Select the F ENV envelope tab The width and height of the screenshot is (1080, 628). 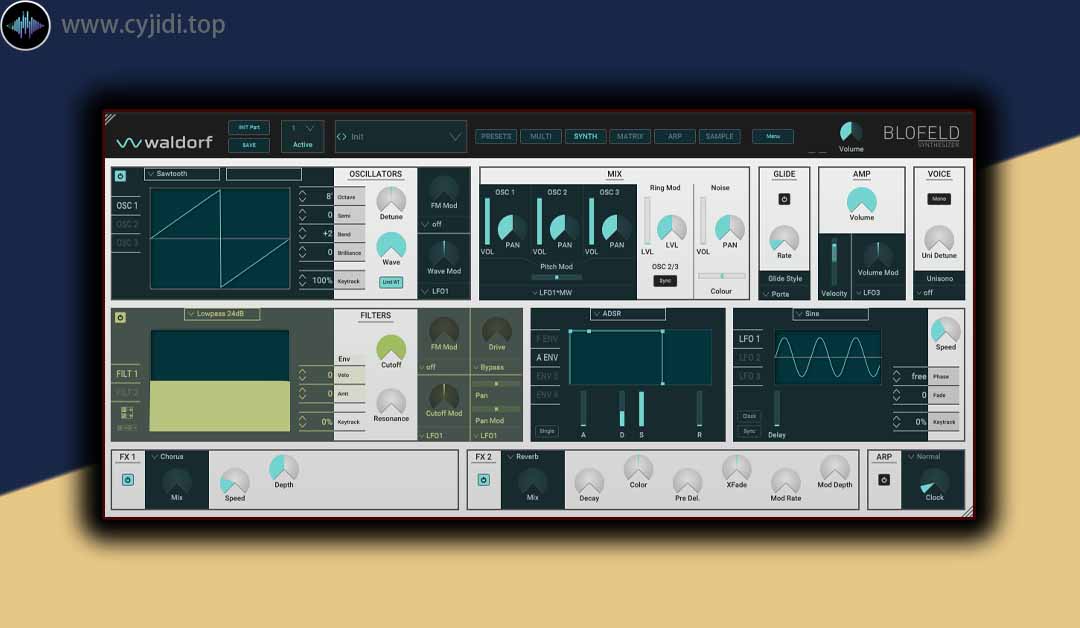pos(547,339)
